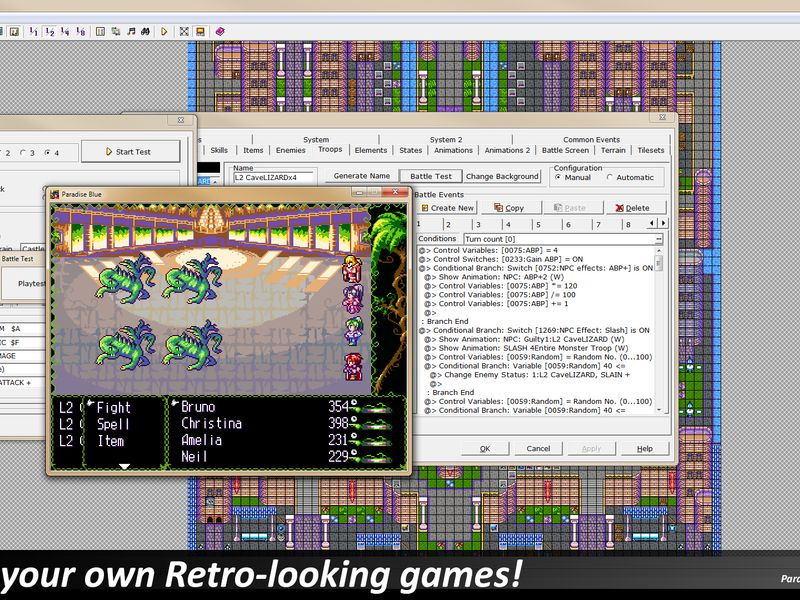Screen dimensions: 800x600
Task: Click the Help button in Database
Action: [644, 448]
